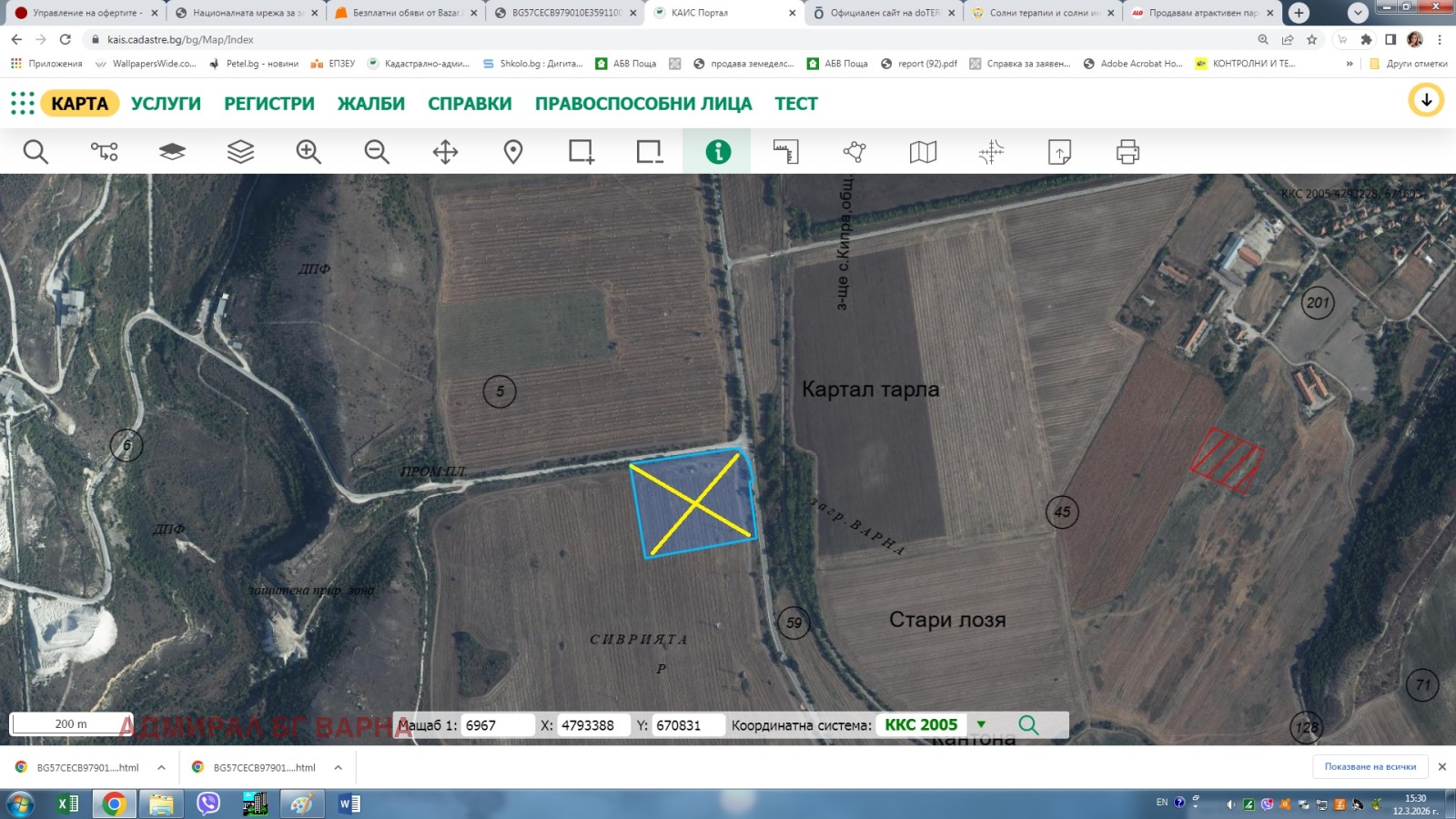Toggle the remove-from-selection rectangle tool
The width and height of the screenshot is (1456, 819).
650,151
